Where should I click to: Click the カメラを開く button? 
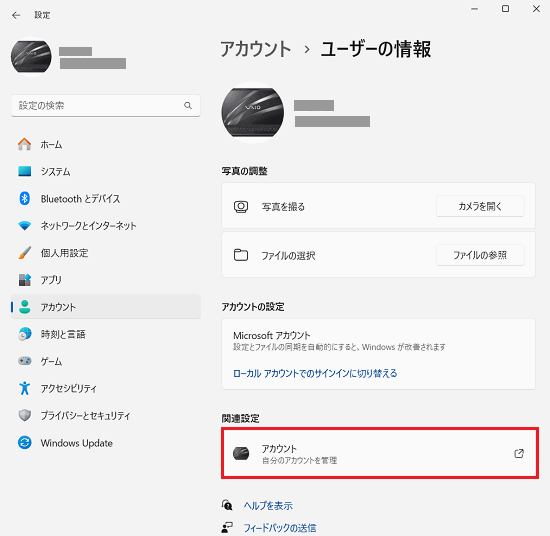(x=480, y=206)
